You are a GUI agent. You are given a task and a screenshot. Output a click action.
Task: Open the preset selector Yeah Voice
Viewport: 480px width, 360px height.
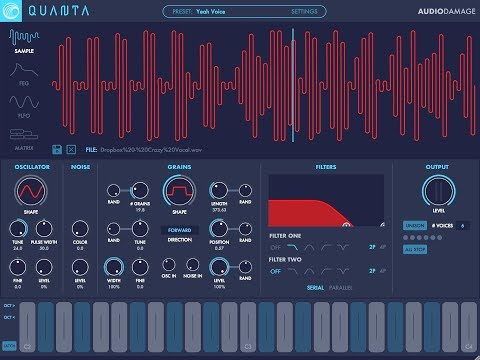(211, 12)
